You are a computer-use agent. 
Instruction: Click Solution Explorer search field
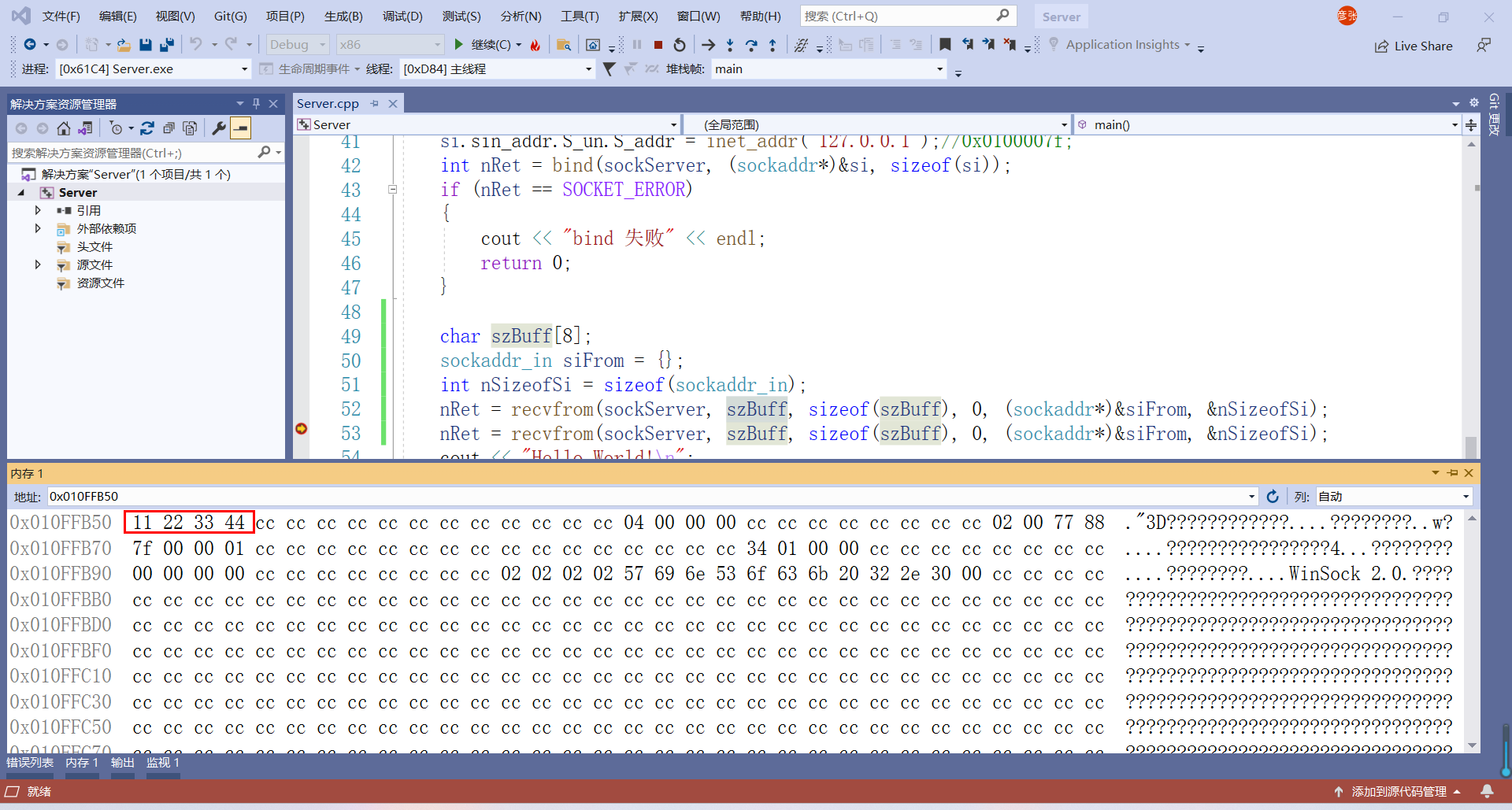pos(134,153)
